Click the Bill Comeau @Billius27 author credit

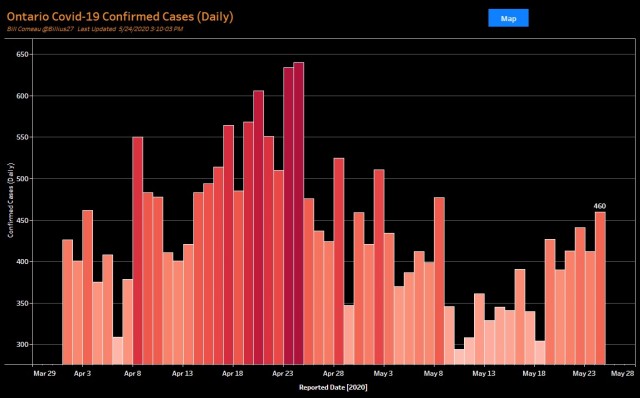[x=40, y=29]
